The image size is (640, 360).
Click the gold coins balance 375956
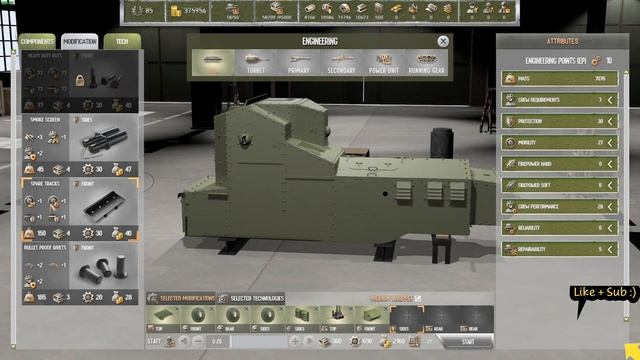pyautogui.click(x=188, y=11)
